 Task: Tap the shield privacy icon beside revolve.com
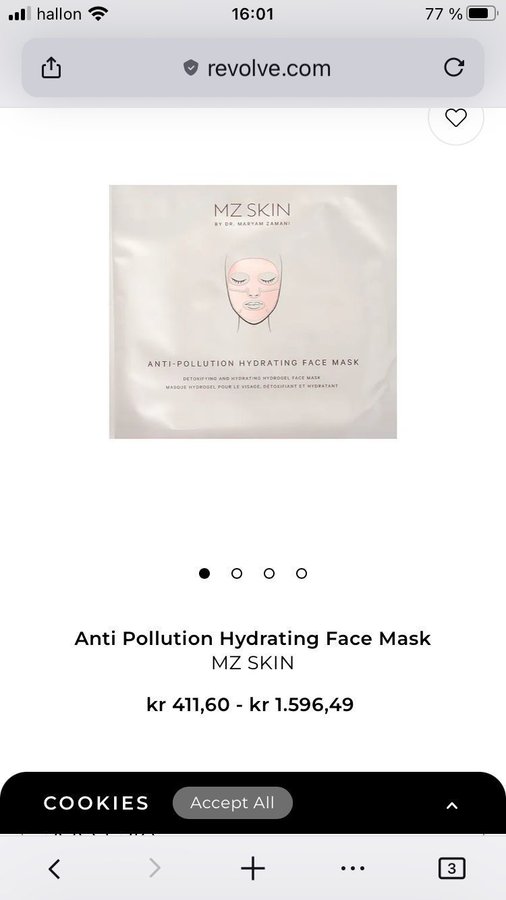coord(190,68)
